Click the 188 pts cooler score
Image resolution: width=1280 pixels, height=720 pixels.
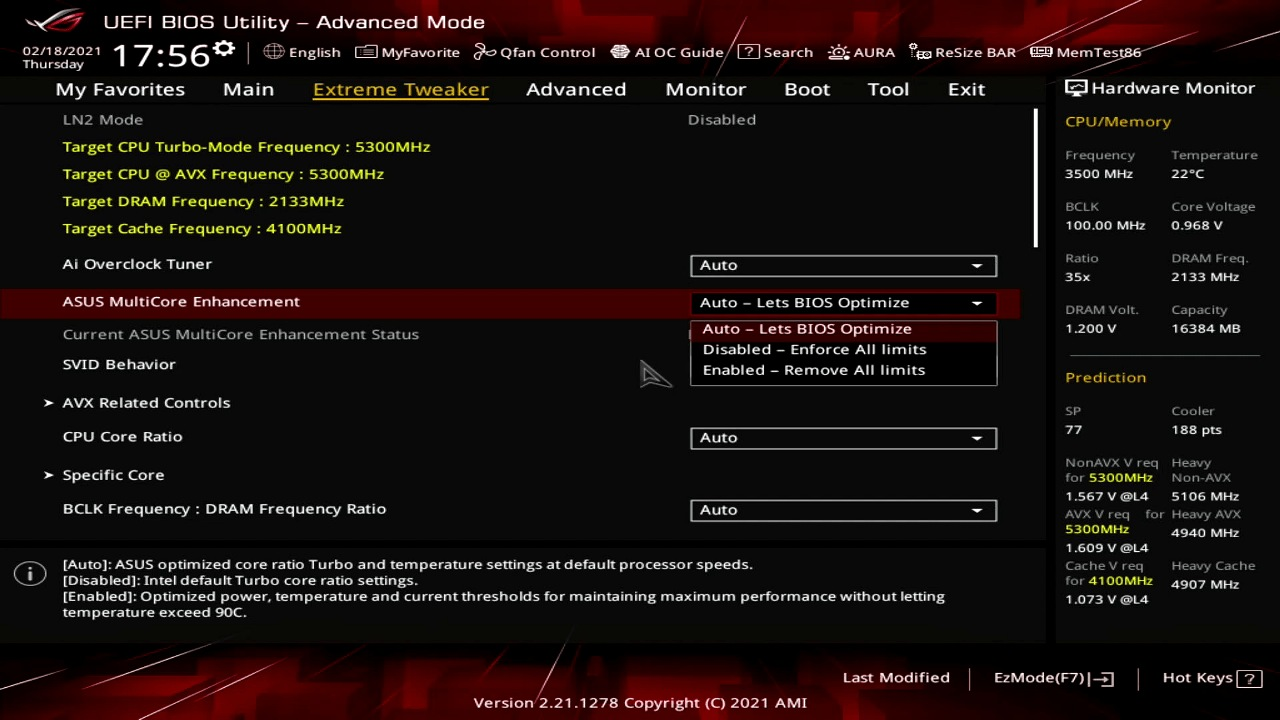1197,429
